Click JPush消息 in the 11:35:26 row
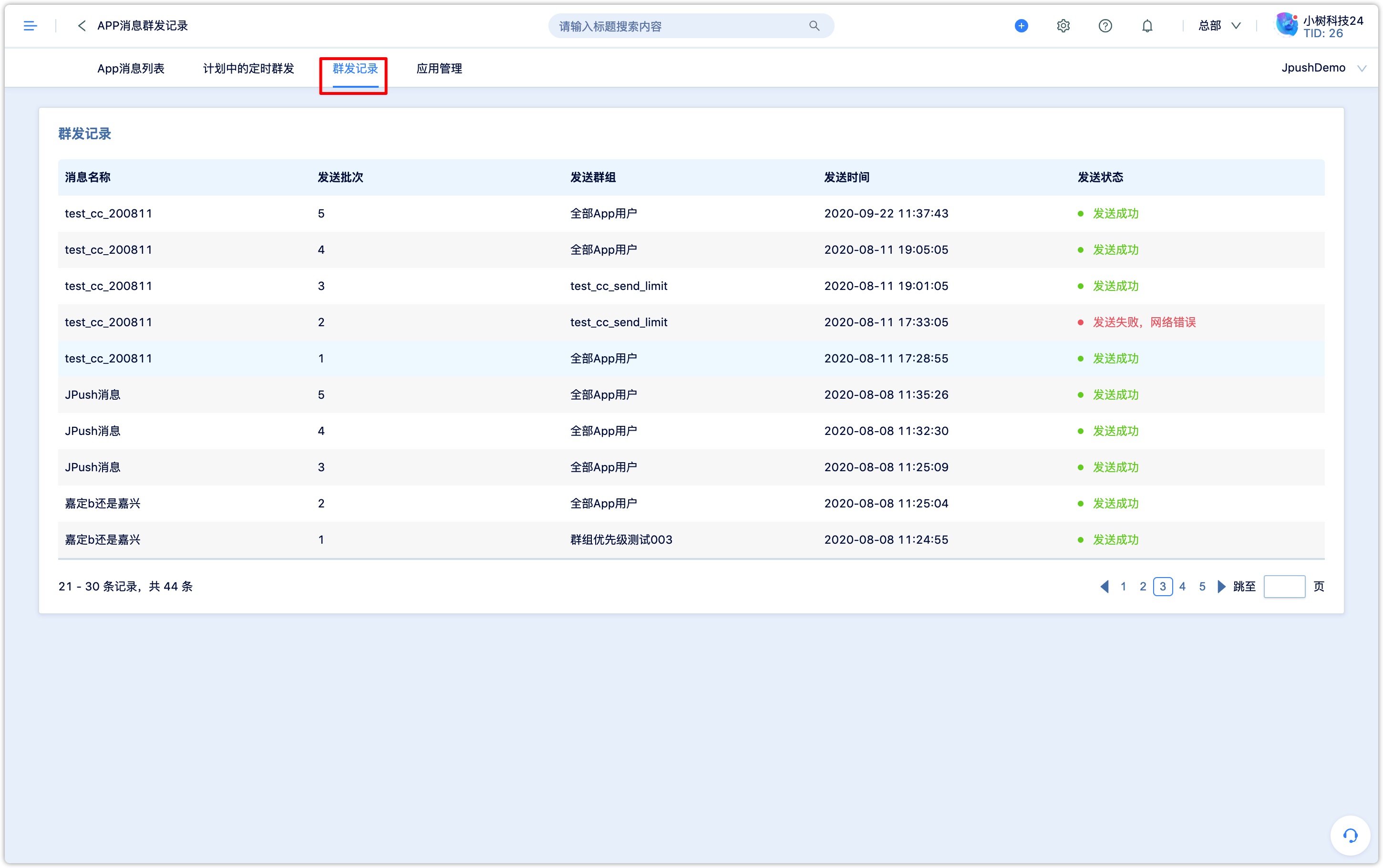This screenshot has height=868, width=1383. (x=93, y=394)
